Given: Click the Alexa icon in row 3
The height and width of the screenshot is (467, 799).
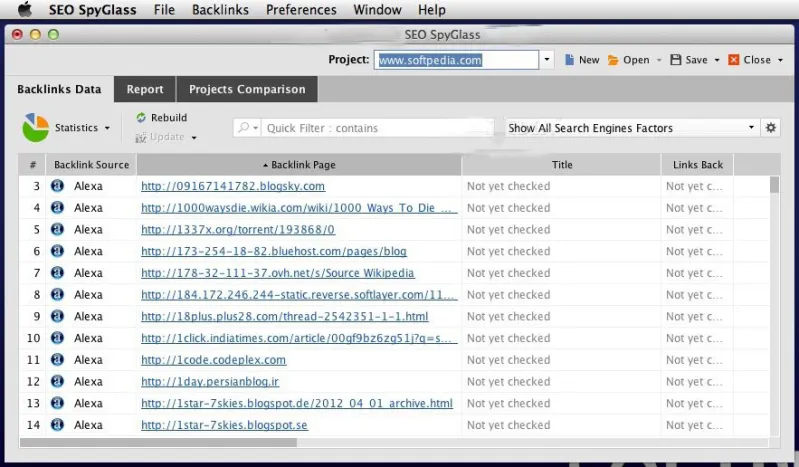Looking at the screenshot, I should (58, 186).
